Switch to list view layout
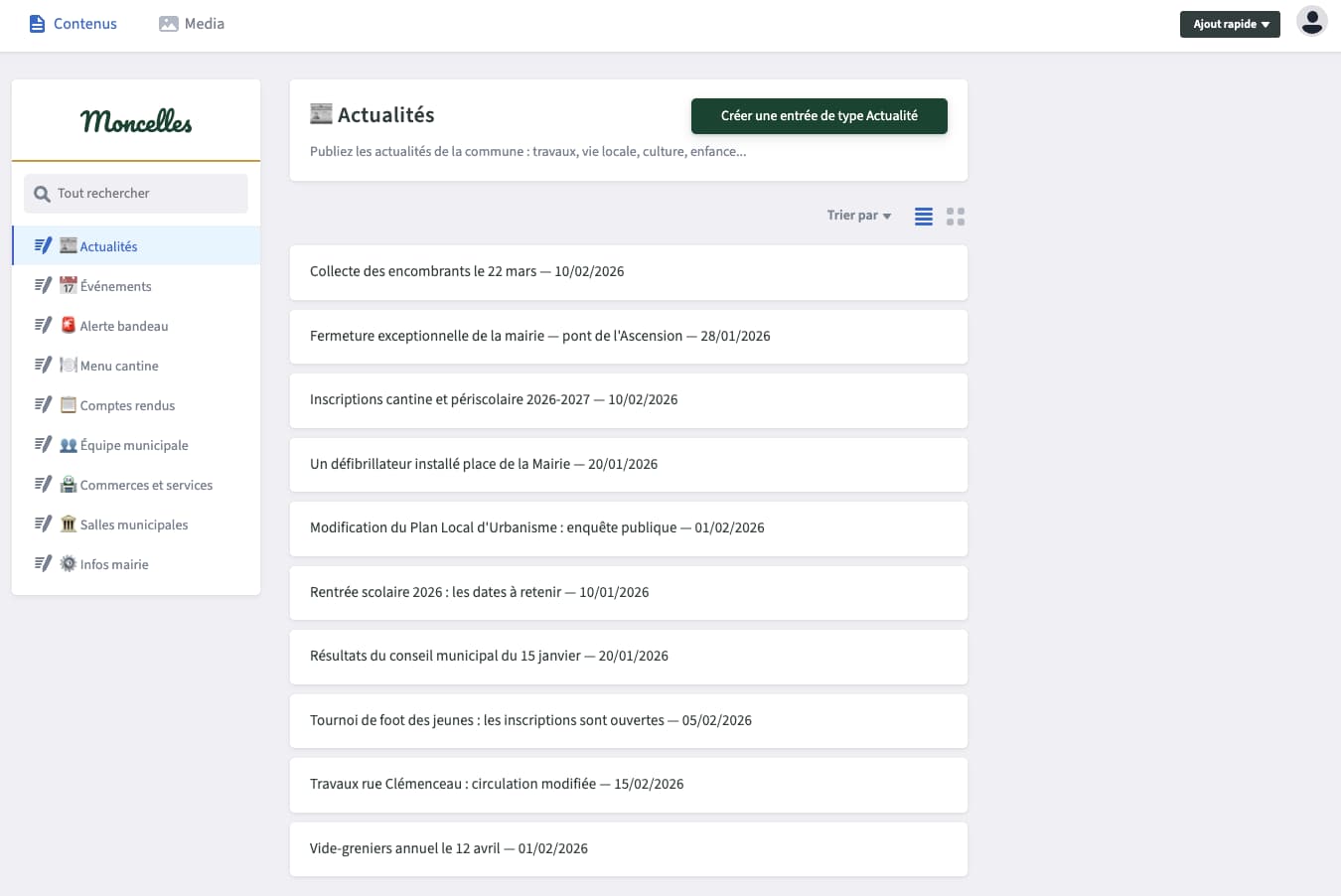Screen dimensions: 1341x896 924,217
